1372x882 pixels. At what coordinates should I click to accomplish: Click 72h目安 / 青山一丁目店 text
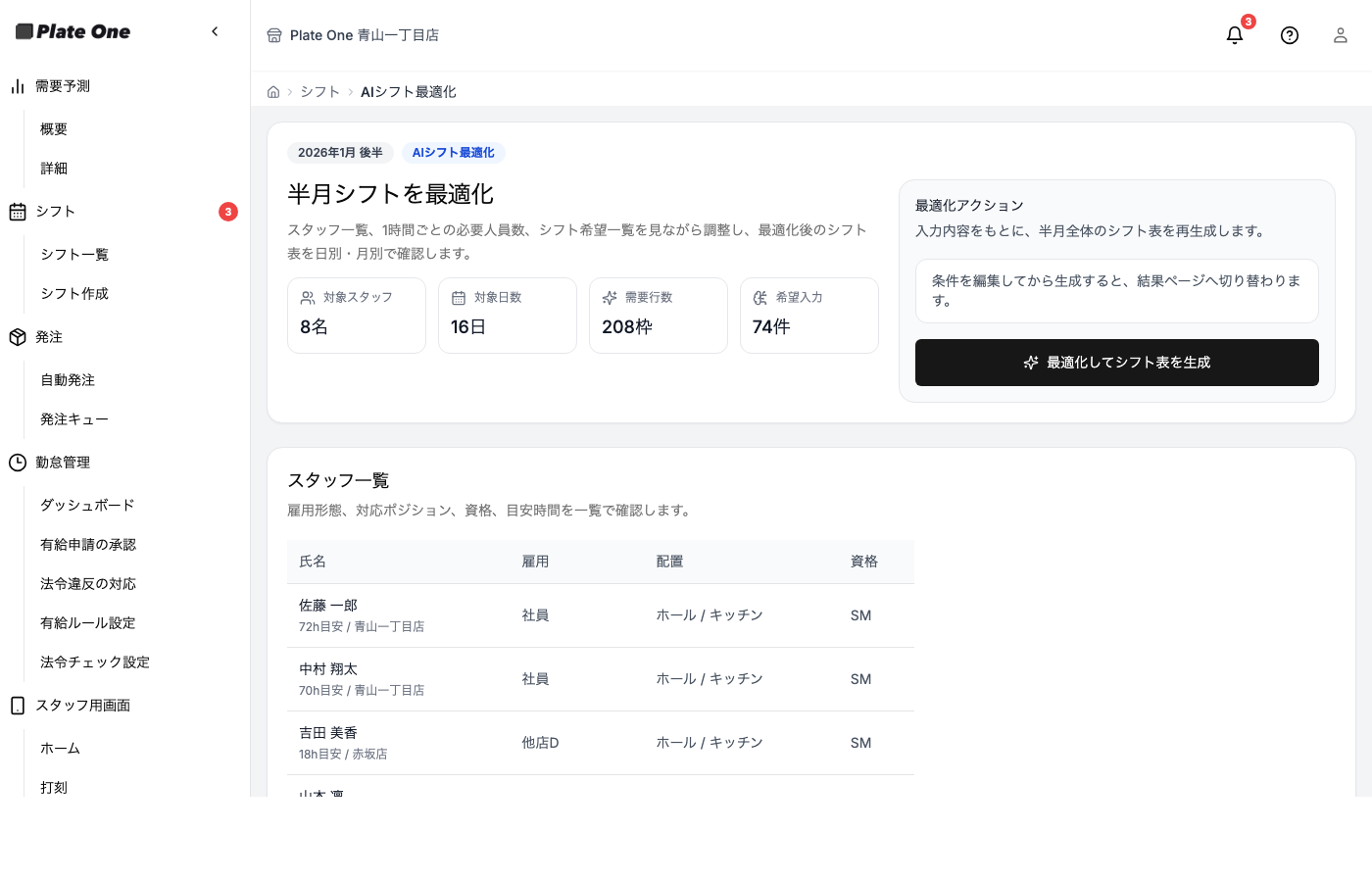[362, 627]
